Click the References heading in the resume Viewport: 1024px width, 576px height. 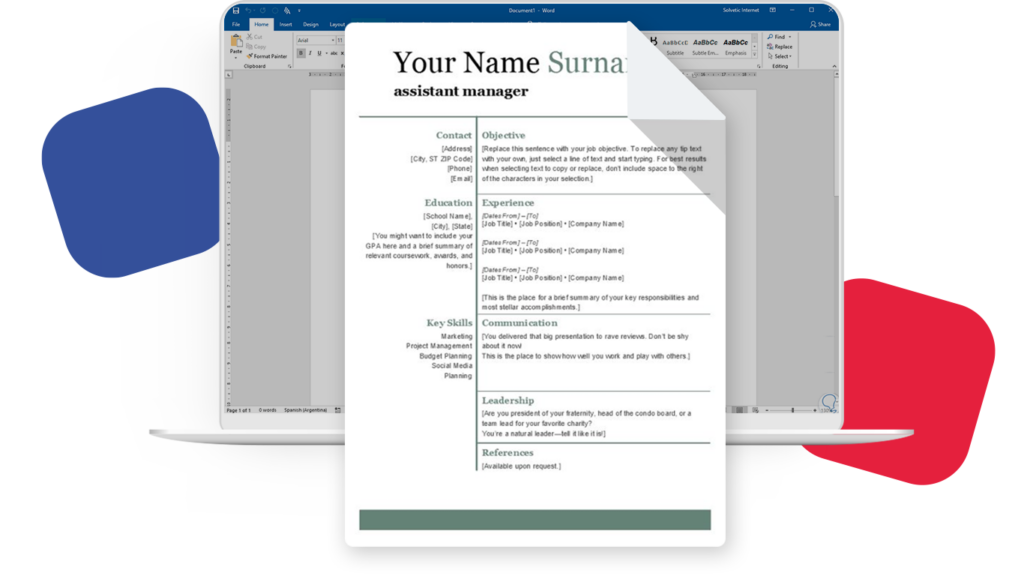[x=507, y=453]
